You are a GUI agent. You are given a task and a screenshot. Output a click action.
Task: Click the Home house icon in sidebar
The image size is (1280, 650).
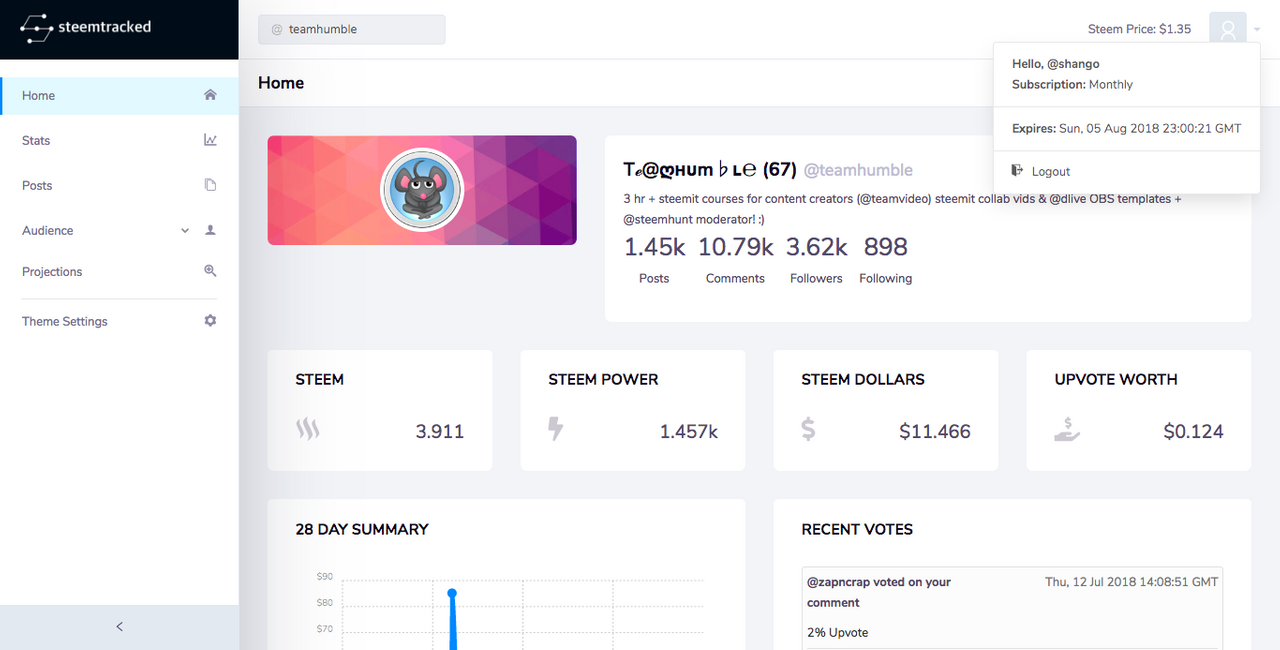point(210,95)
